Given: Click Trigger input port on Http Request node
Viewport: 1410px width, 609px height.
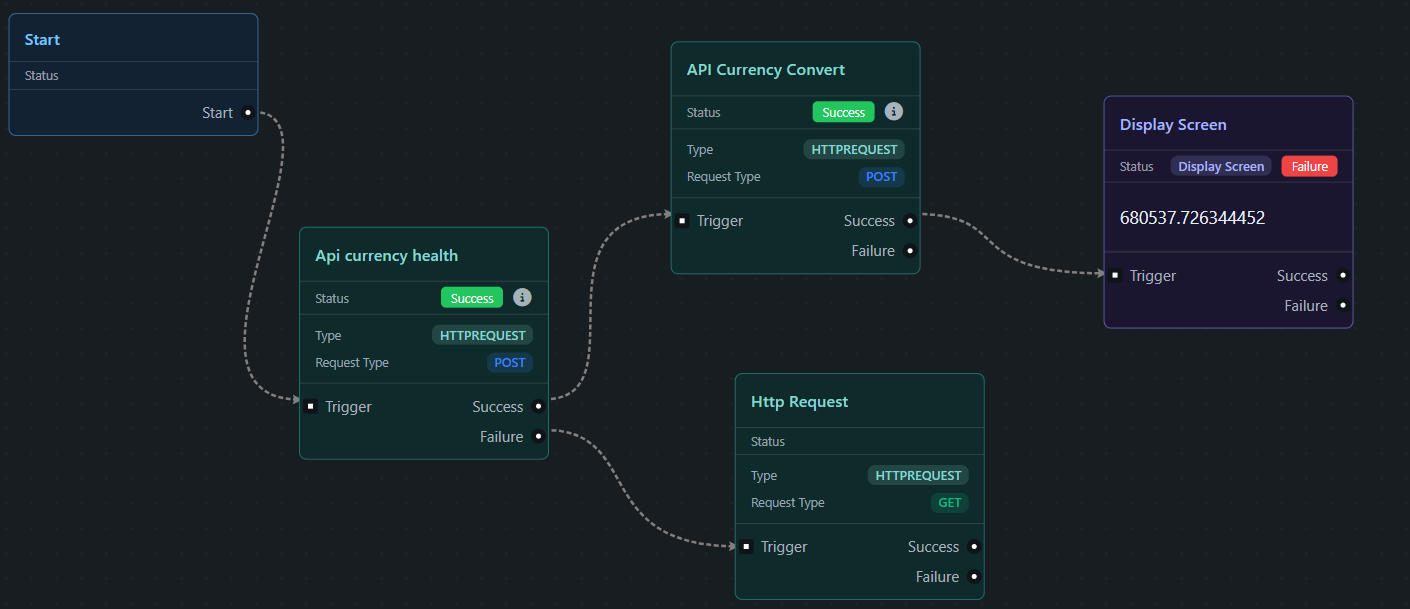Looking at the screenshot, I should [x=746, y=546].
